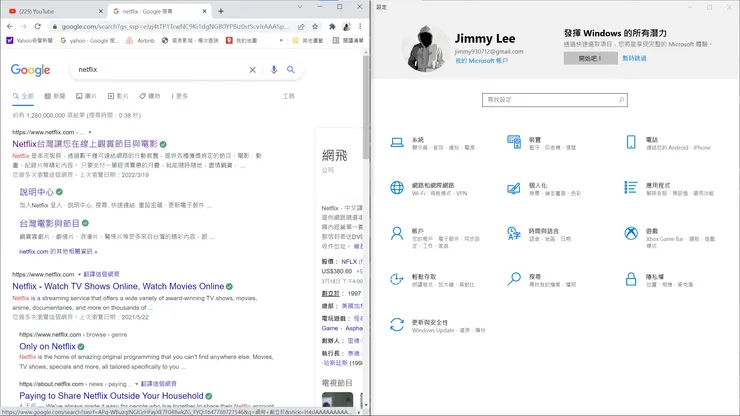Open 'Paying to Share Netflix Outside Your Household'
This screenshot has width=740, height=416.
(x=111, y=396)
